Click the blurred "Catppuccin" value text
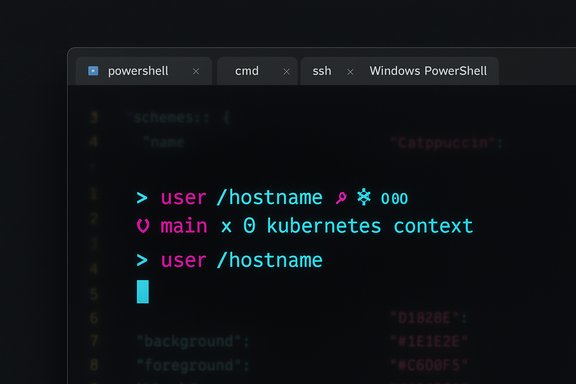Screen dimensions: 576x384 click(x=446, y=143)
